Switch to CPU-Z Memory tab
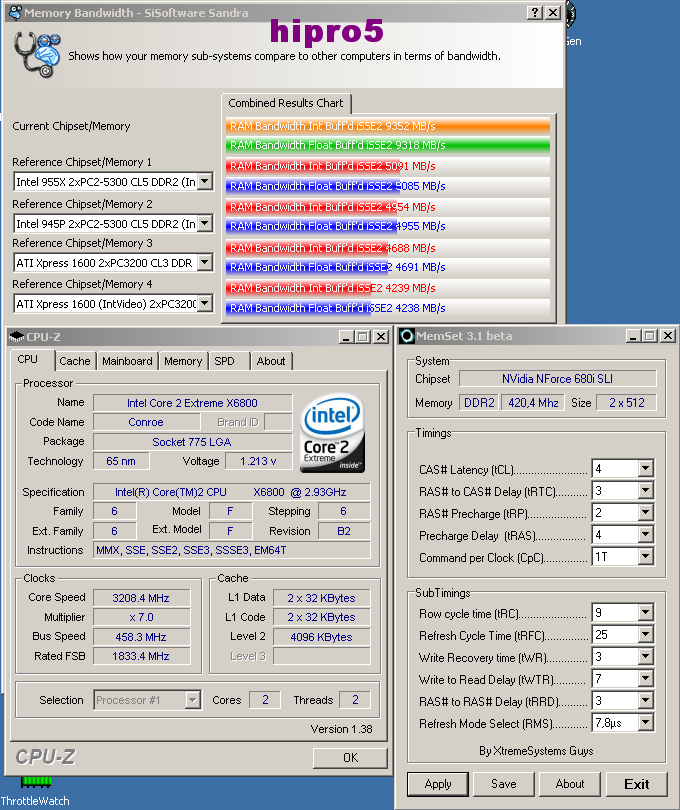Image resolution: width=680 pixels, height=810 pixels. point(183,361)
